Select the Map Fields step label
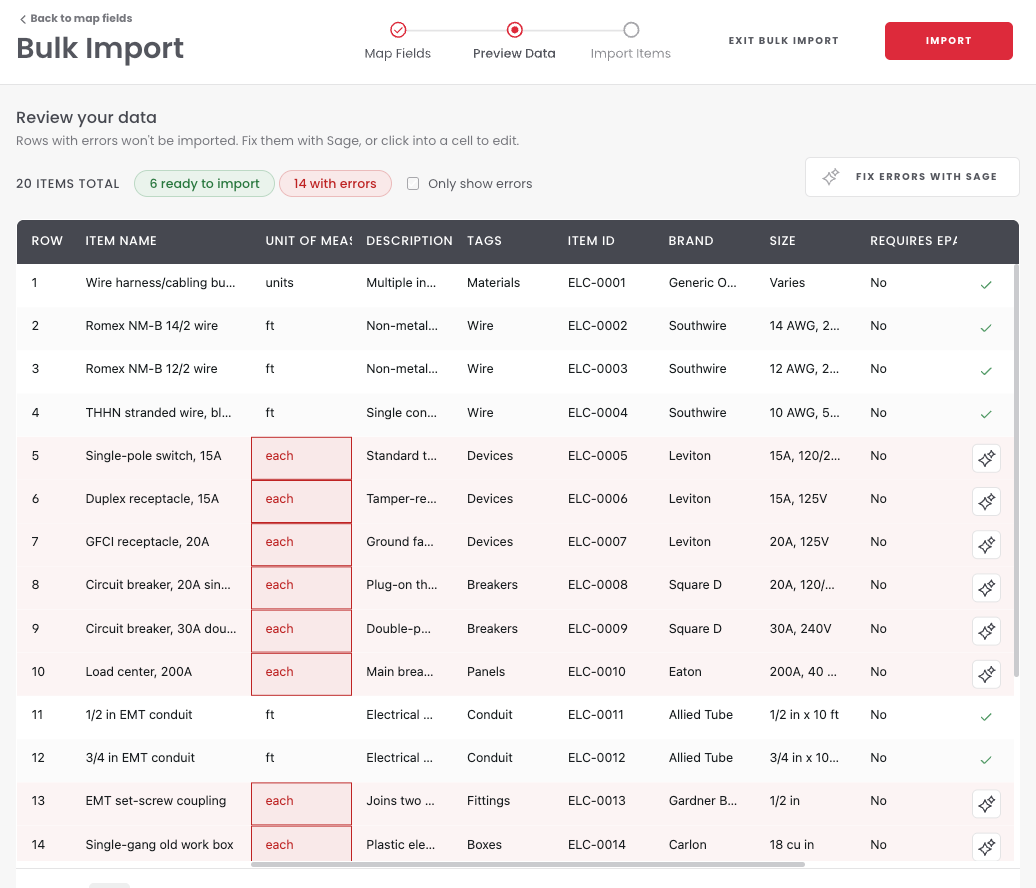1036x888 pixels. click(x=398, y=54)
